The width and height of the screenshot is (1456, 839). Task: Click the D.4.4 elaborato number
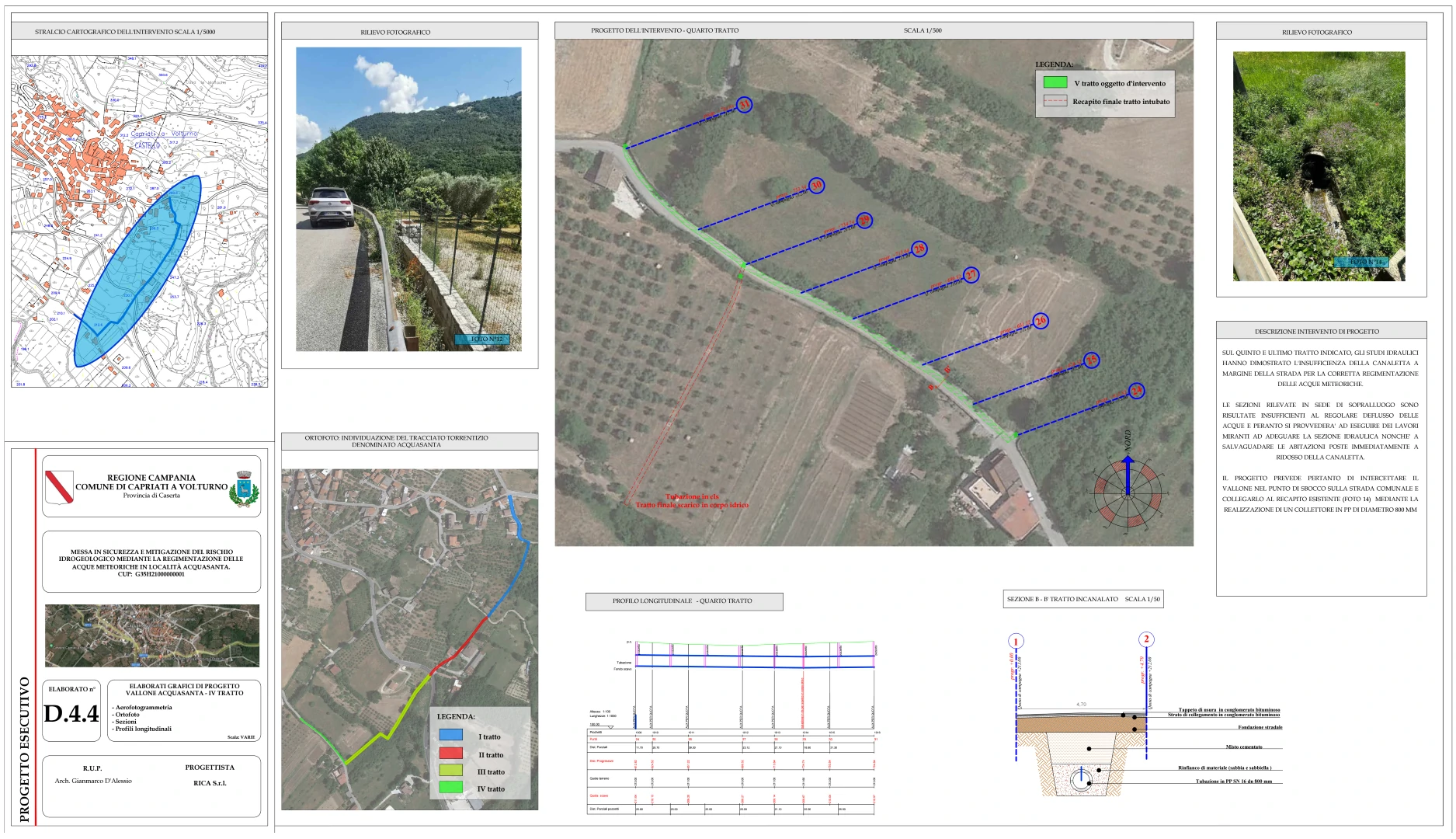click(x=71, y=713)
